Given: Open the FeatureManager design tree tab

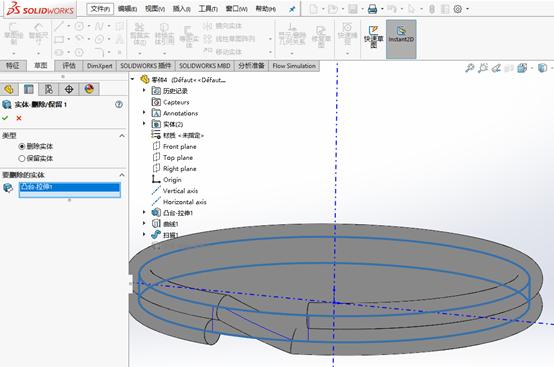Looking at the screenshot, I should 9,89.
